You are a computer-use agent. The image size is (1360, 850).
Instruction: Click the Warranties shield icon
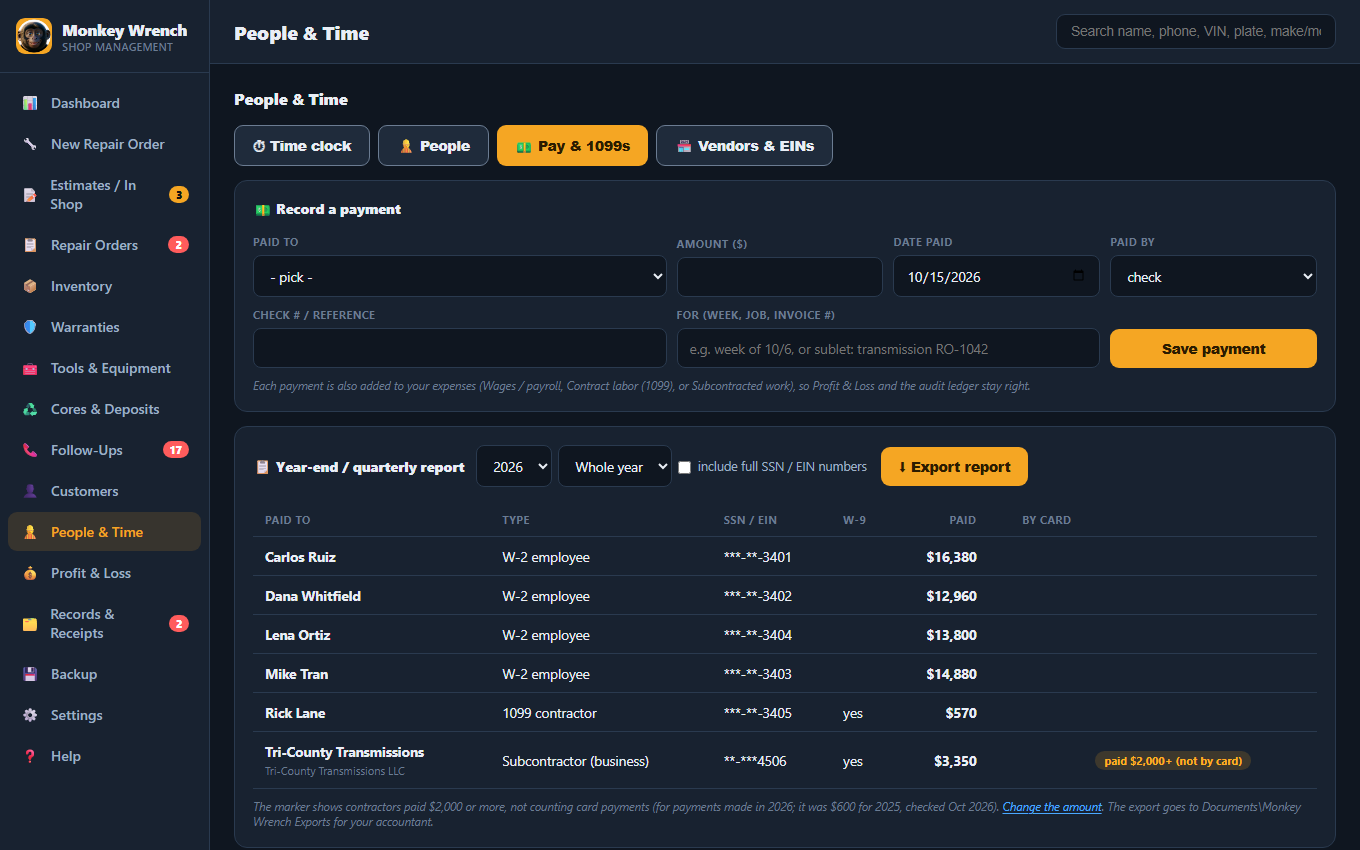tap(30, 327)
